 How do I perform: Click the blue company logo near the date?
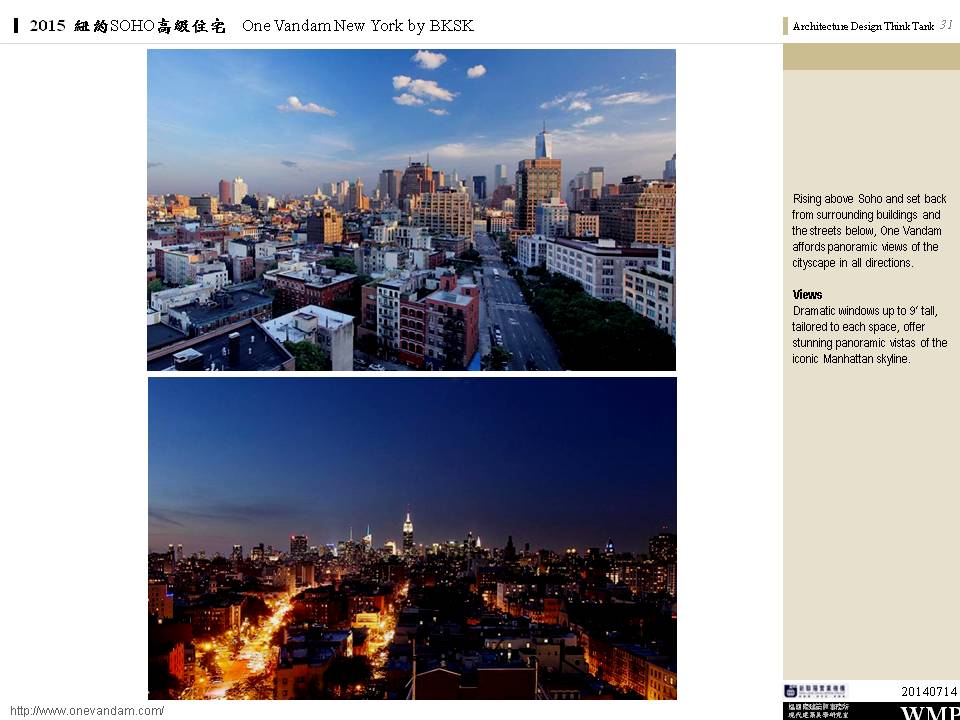(815, 691)
